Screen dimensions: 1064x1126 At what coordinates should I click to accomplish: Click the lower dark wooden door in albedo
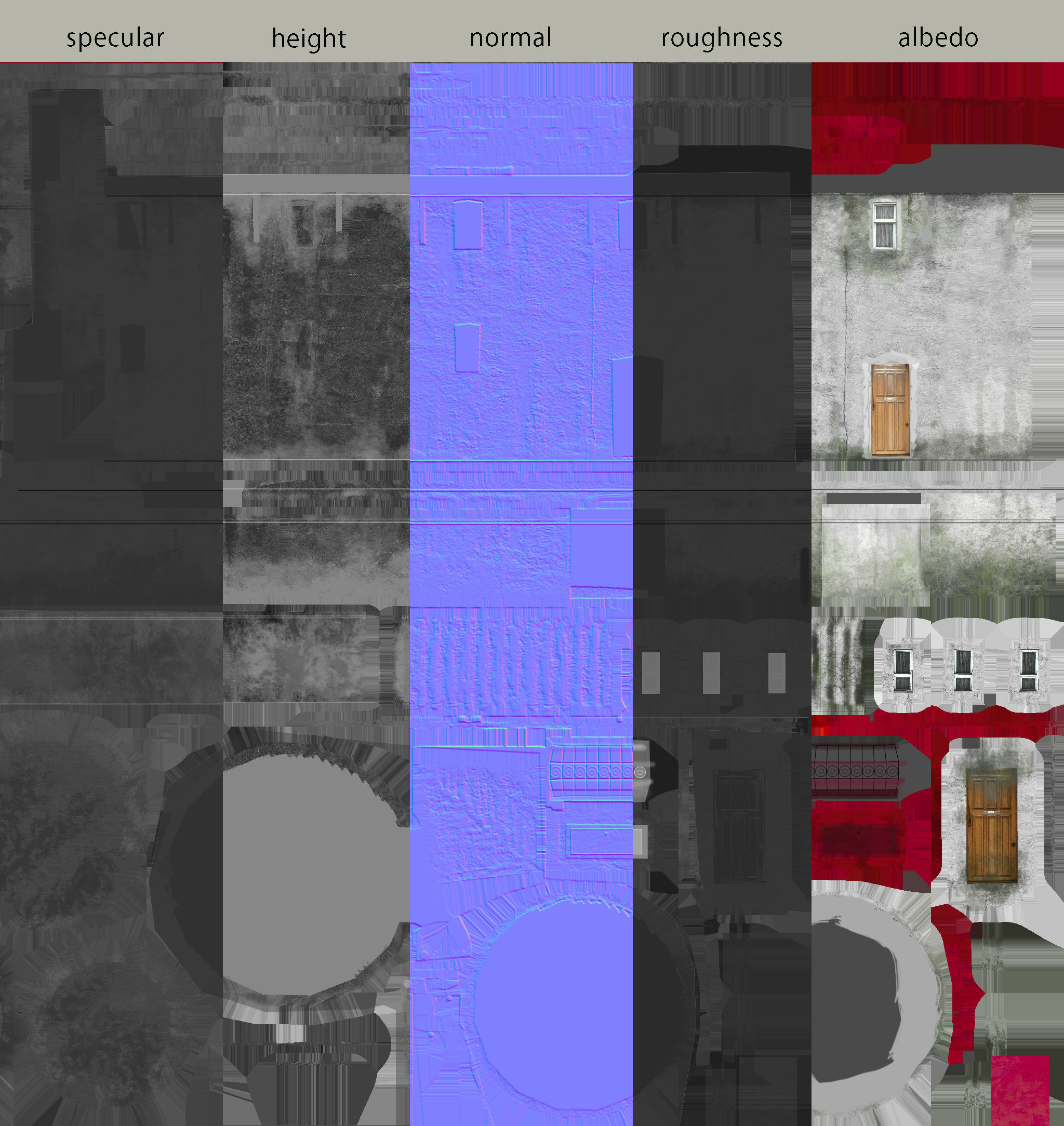(991, 825)
